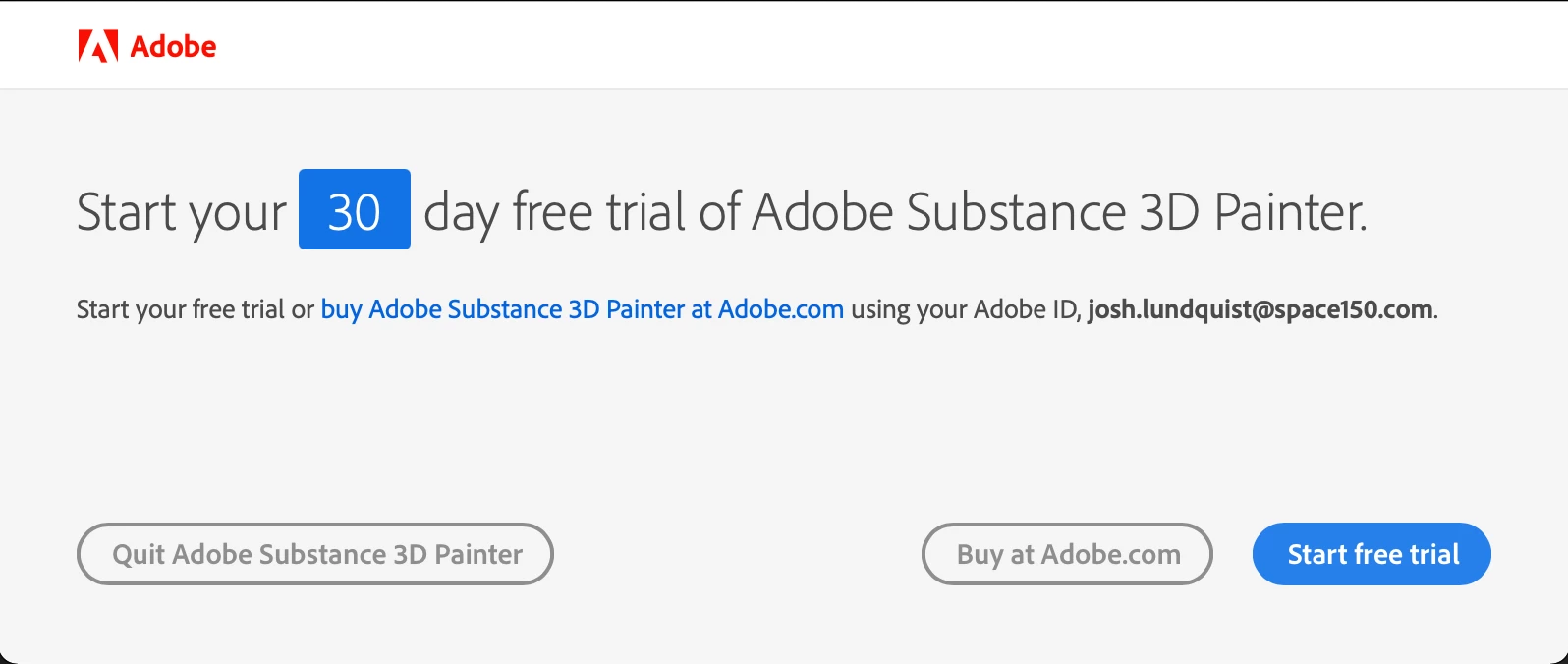Viewport: 1568px width, 664px height.
Task: Click the word 'Buy' on the outlined button
Action: pyautogui.click(x=980, y=555)
